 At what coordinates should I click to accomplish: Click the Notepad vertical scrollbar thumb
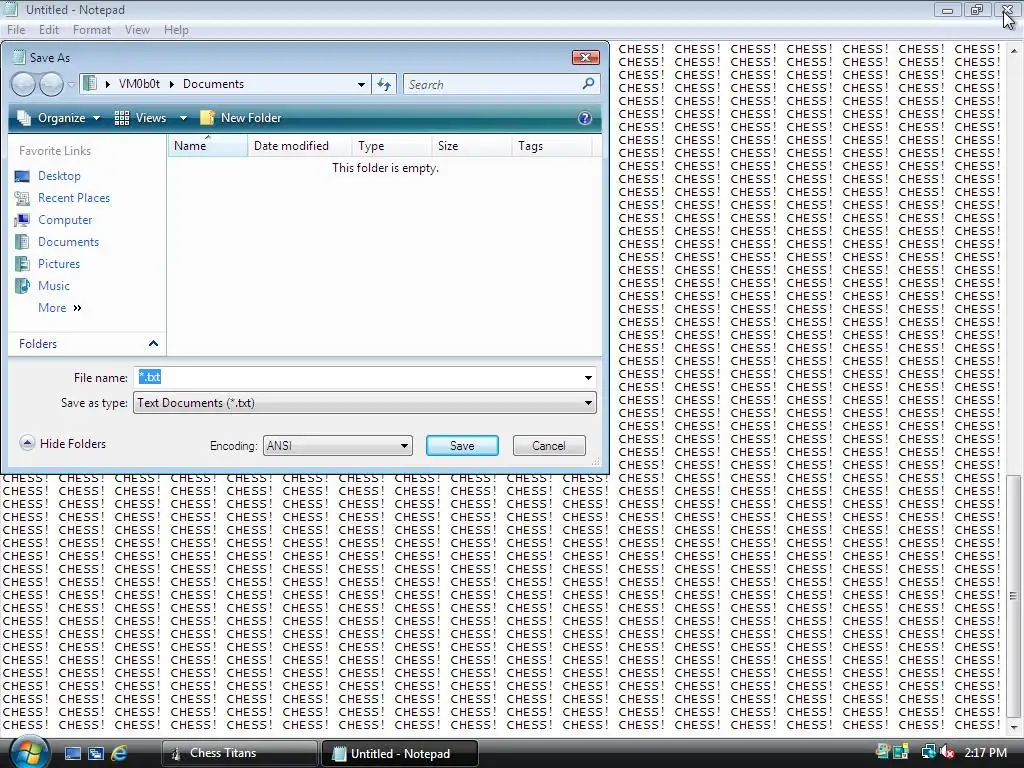pos(1014,596)
